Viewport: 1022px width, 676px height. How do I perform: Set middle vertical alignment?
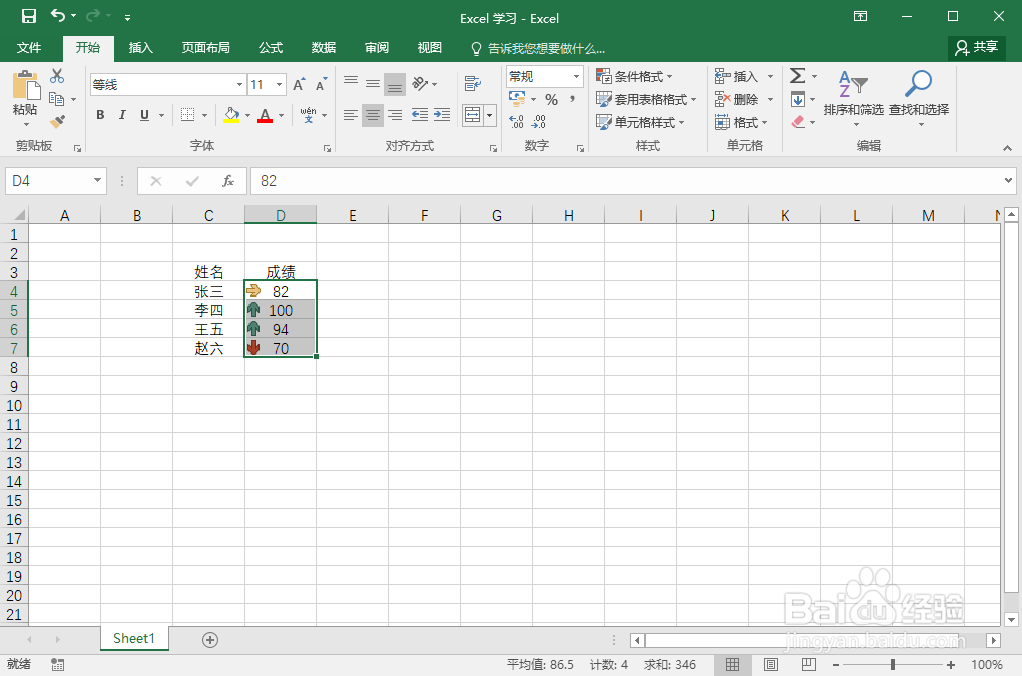(x=373, y=83)
